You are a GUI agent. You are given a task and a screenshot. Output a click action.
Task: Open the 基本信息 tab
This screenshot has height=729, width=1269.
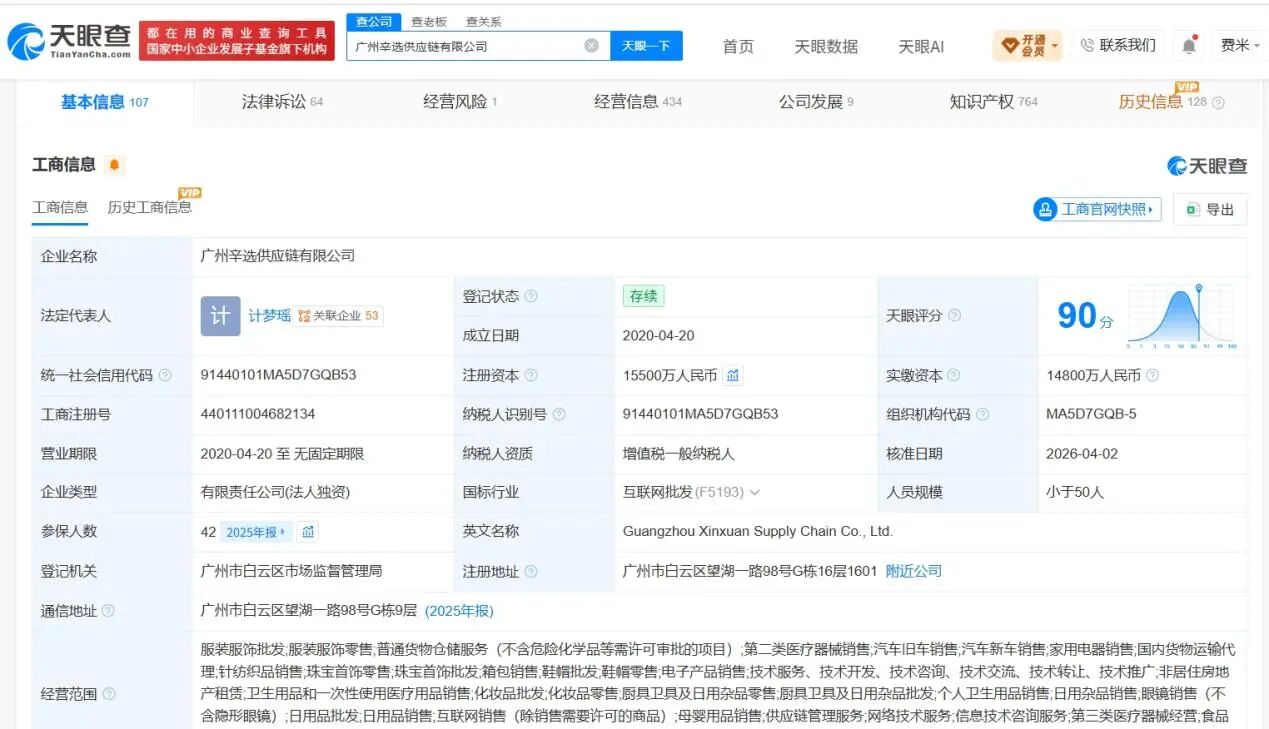pos(105,102)
